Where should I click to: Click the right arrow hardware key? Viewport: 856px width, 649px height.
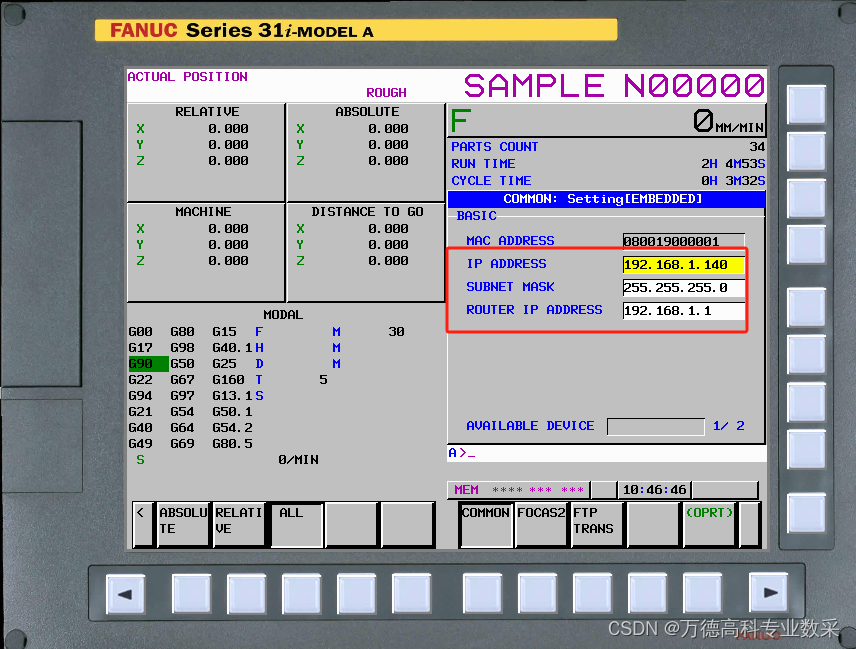pos(769,592)
